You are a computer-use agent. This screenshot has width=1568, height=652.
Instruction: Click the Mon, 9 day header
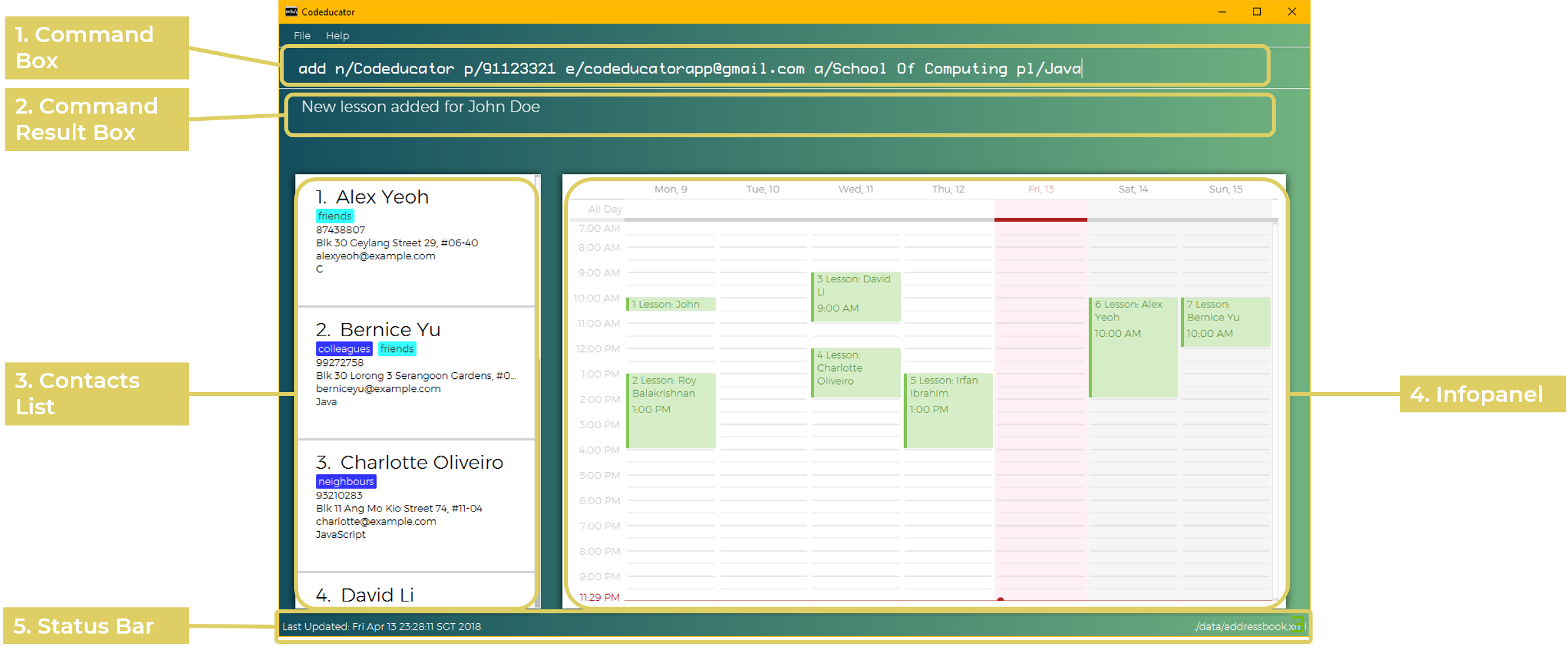tap(670, 189)
